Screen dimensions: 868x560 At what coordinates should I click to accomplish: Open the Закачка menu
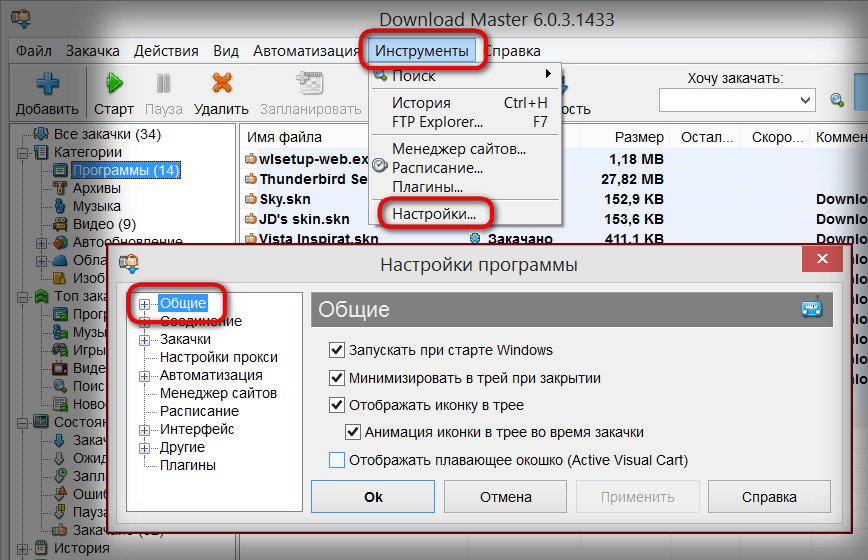click(92, 51)
